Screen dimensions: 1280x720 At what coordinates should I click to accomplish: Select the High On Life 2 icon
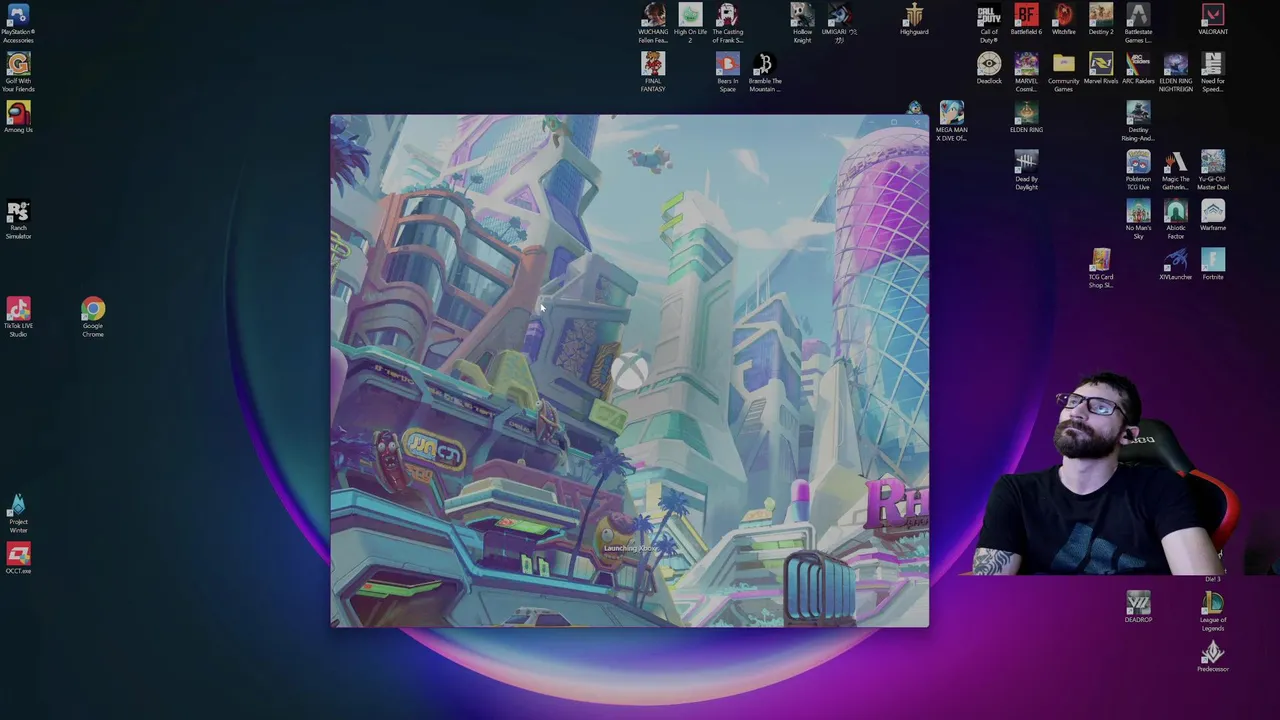coord(690,23)
